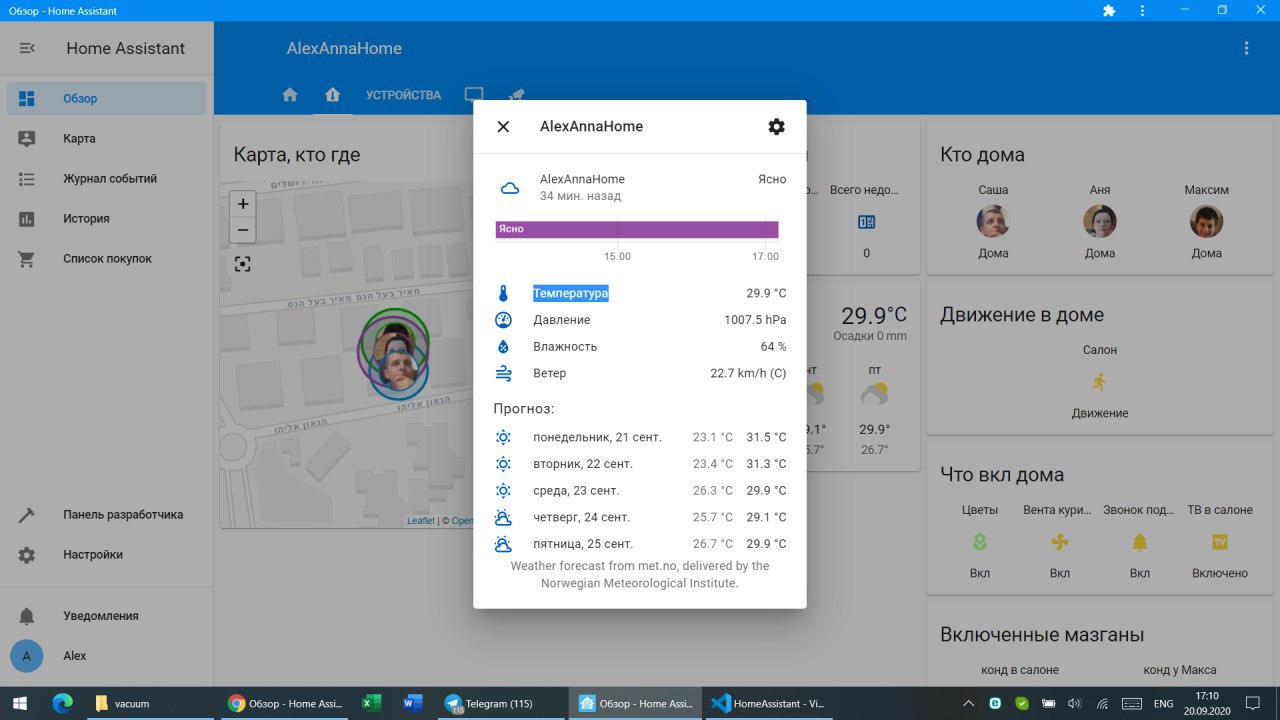
Task: Switch to УСТРОЙСТВА tab
Action: pyautogui.click(x=403, y=95)
